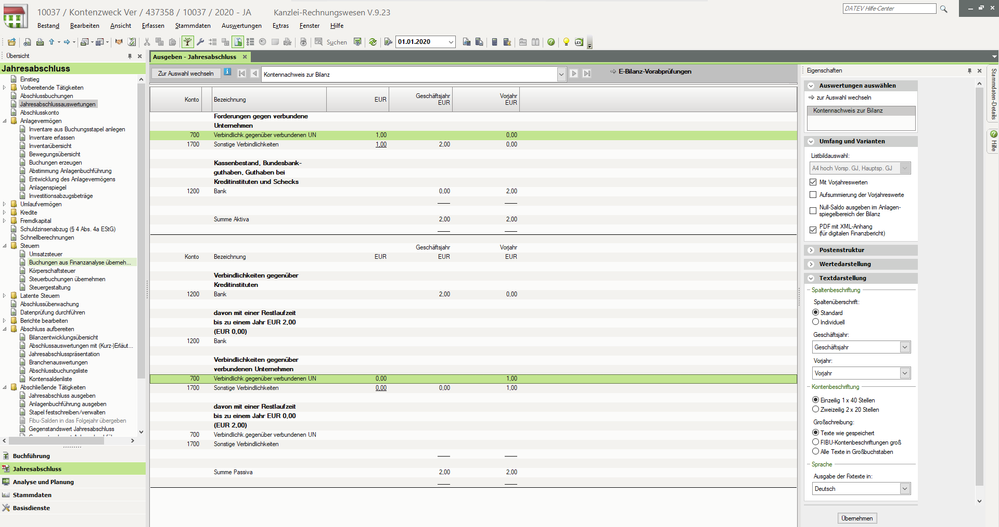Click the blue right-arrow toolbar icon
This screenshot has width=999, height=527.
67,42
